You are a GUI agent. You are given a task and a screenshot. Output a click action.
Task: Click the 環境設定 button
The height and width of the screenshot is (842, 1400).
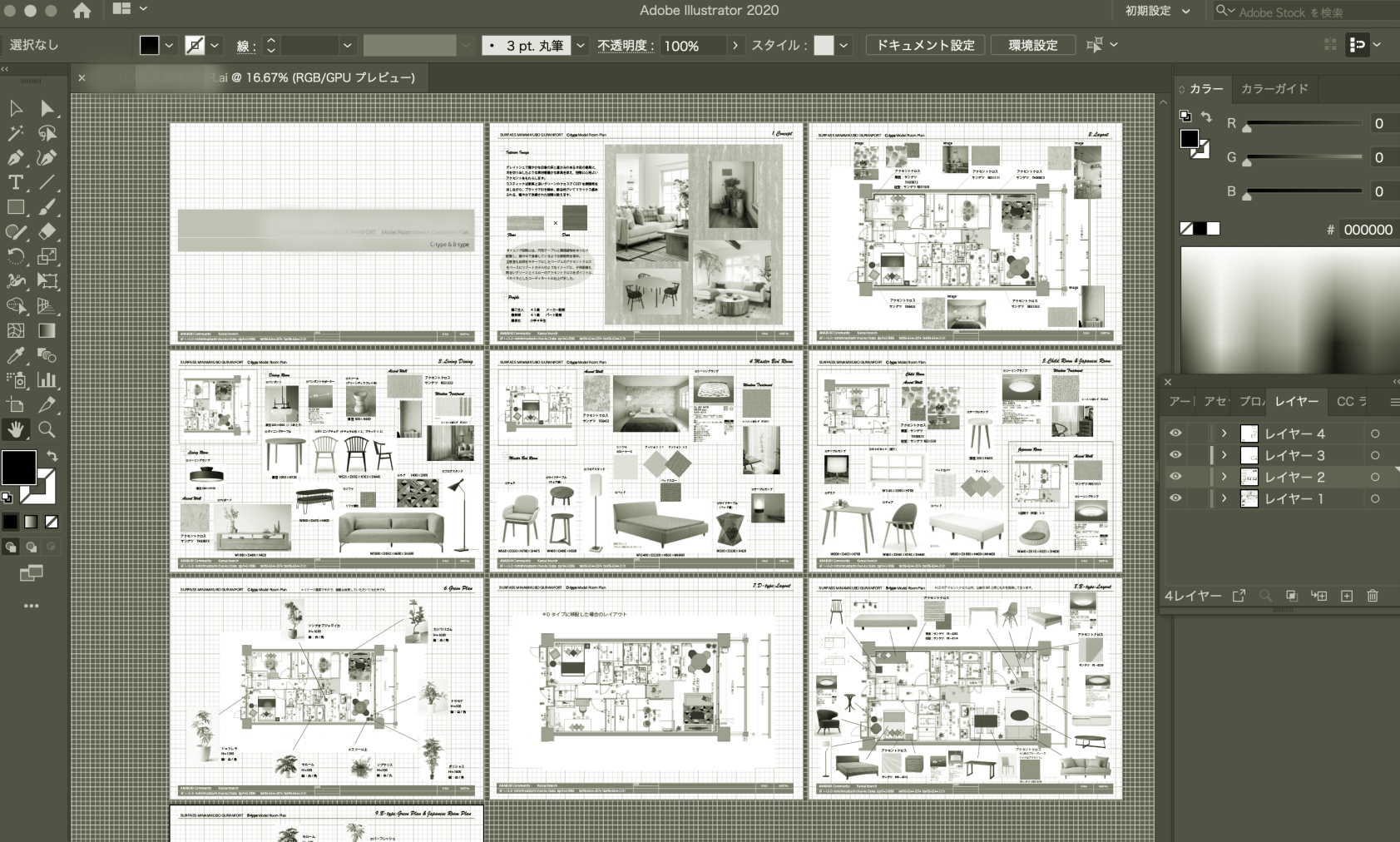coord(1032,45)
